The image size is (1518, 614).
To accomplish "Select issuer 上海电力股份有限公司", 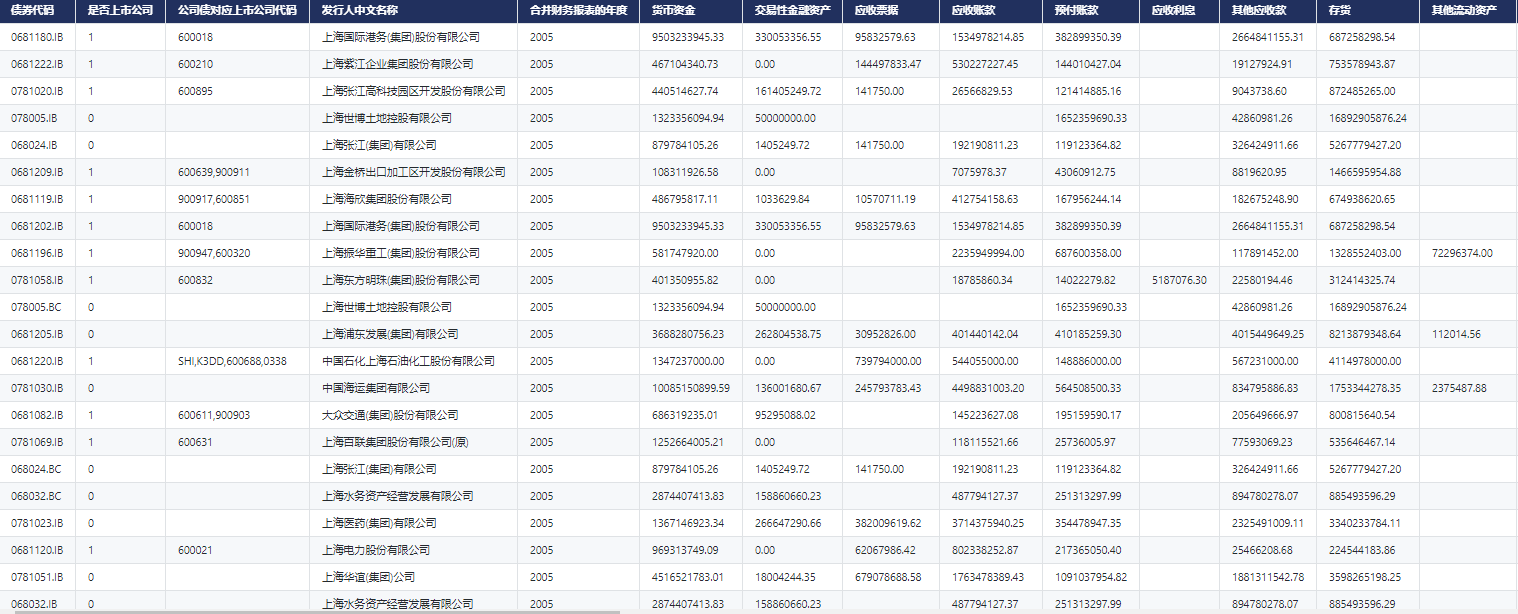I will (376, 550).
